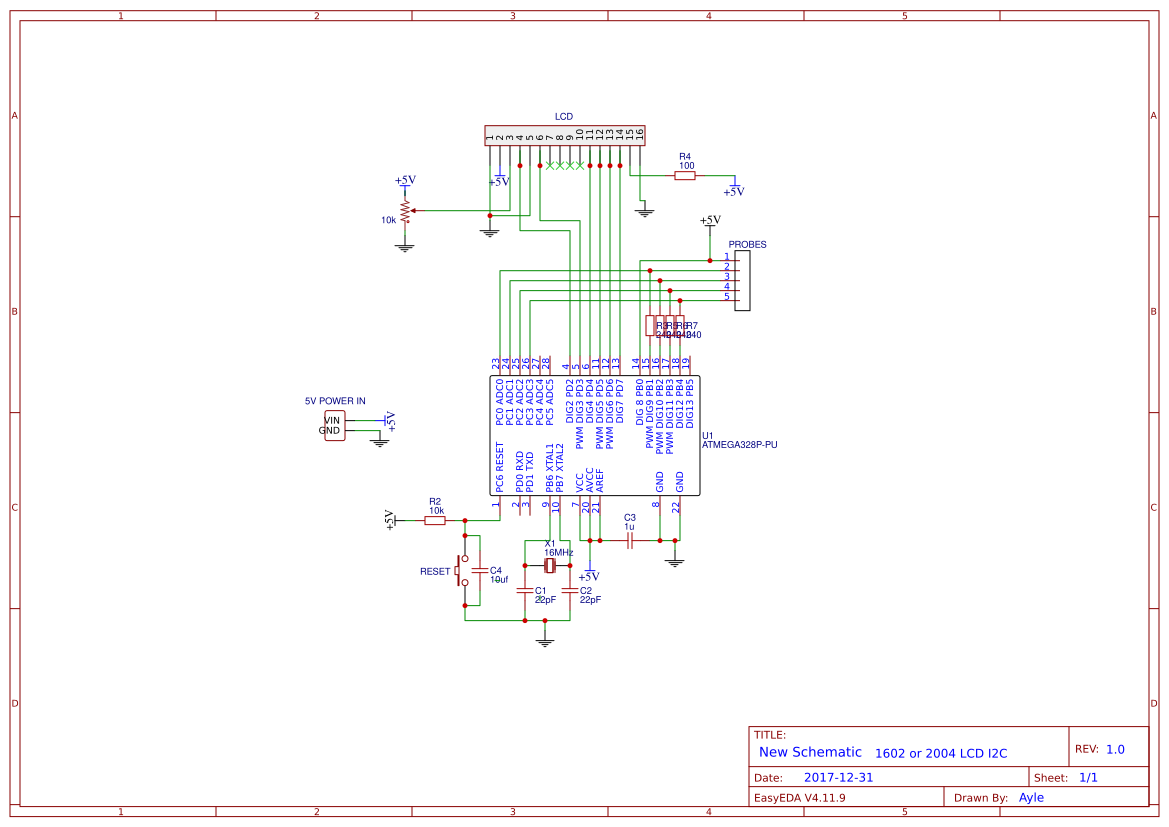Click the REV 1.0 value
This screenshot has width=1169, height=827.
click(1115, 749)
